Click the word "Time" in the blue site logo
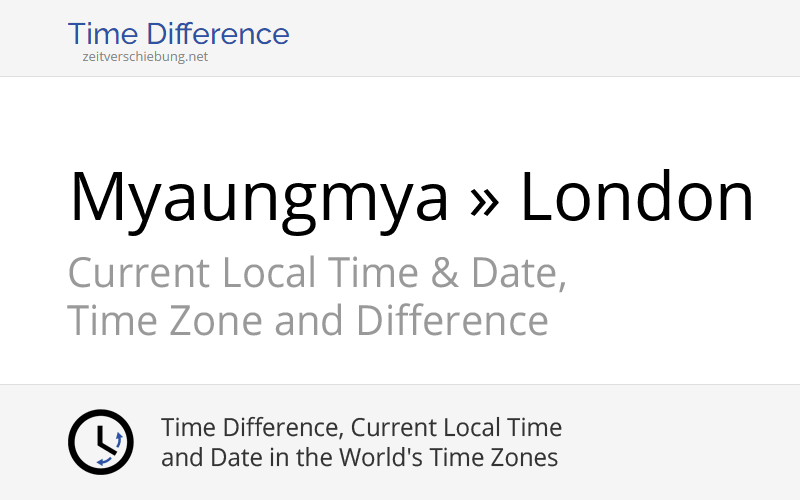The width and height of the screenshot is (800, 500). 99,34
